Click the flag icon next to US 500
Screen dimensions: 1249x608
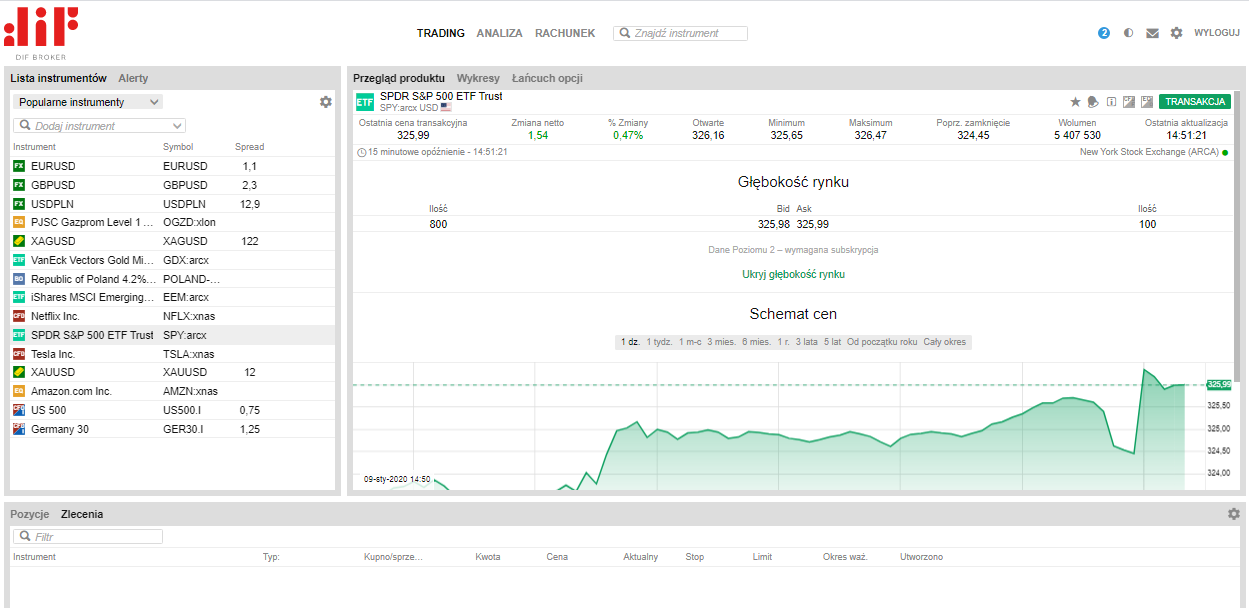[19, 410]
